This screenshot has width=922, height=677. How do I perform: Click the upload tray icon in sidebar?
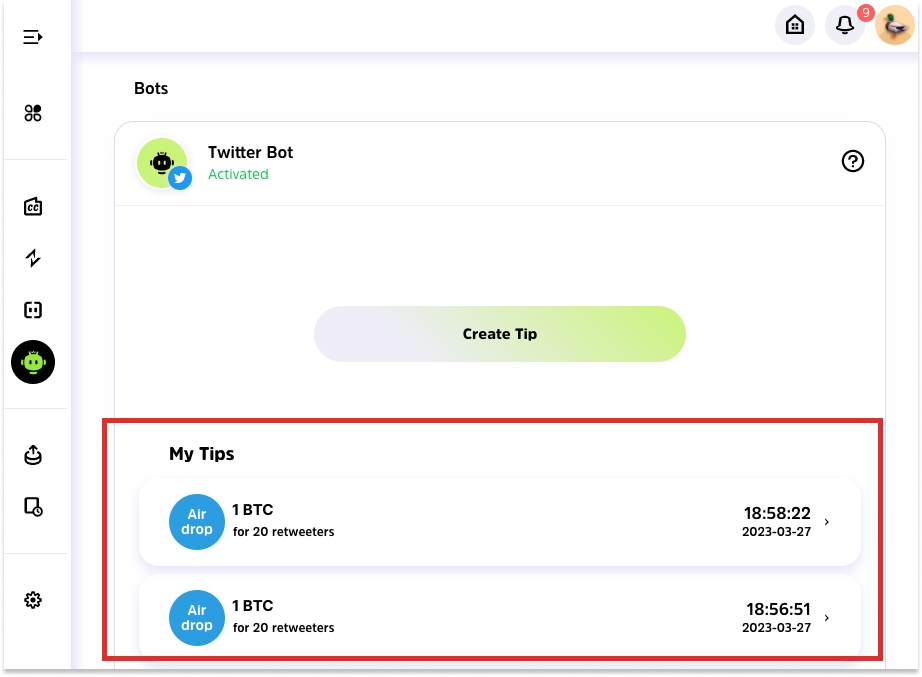point(33,455)
